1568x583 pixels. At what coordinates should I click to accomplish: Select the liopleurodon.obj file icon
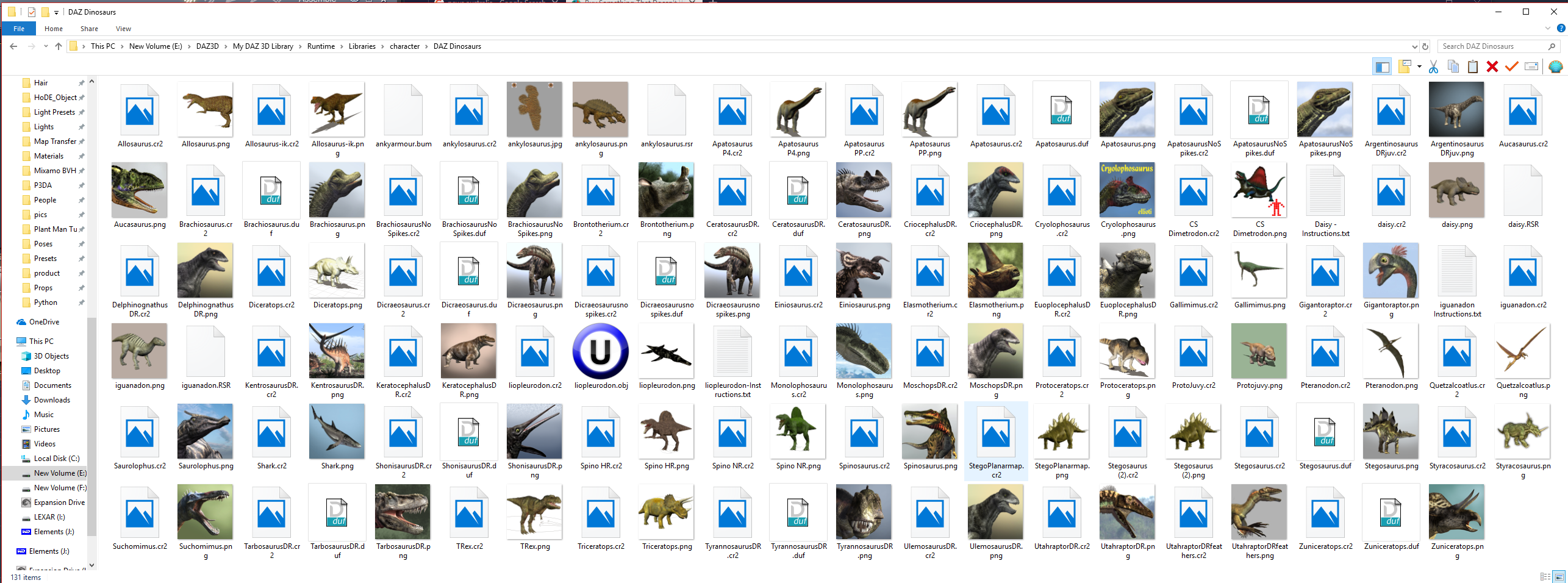601,351
